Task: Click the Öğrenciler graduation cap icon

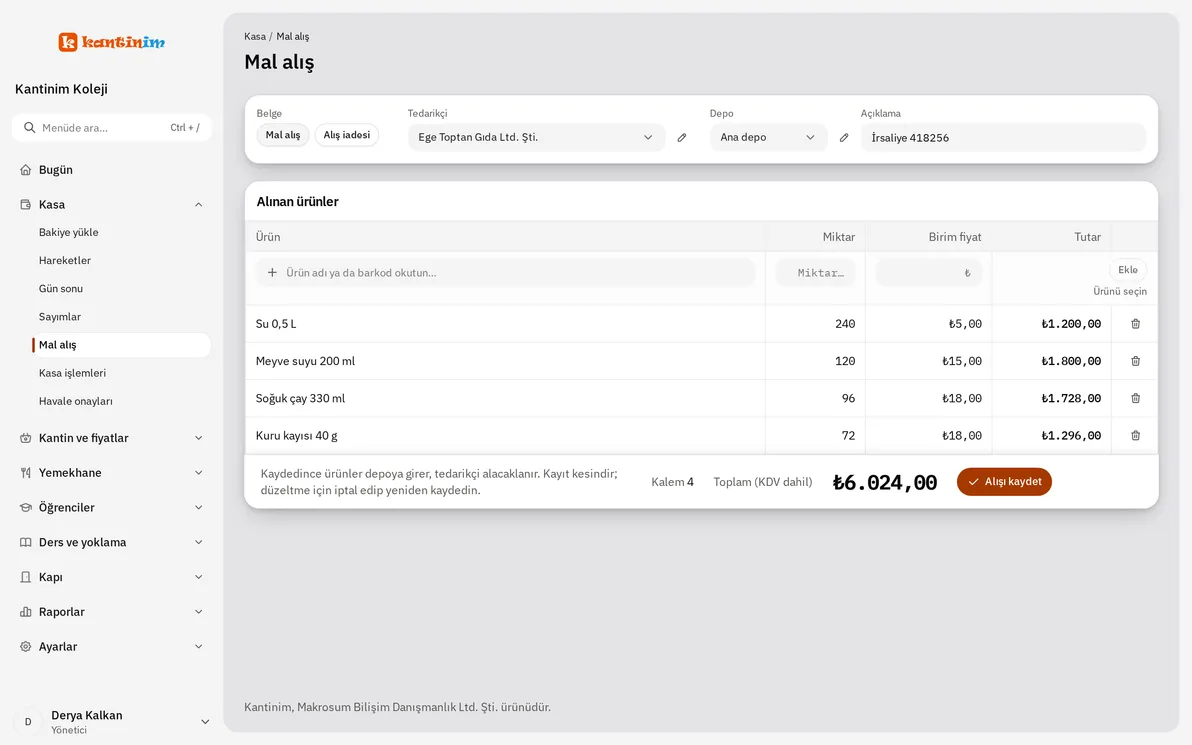Action: tap(26, 508)
